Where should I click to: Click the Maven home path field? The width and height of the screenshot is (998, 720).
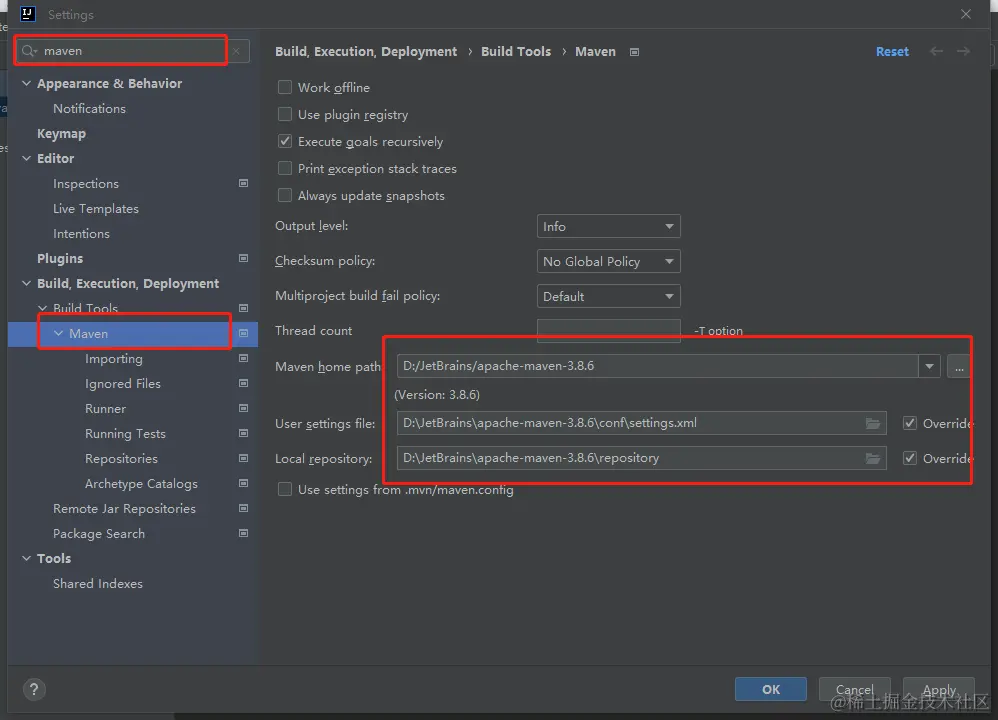(x=658, y=366)
